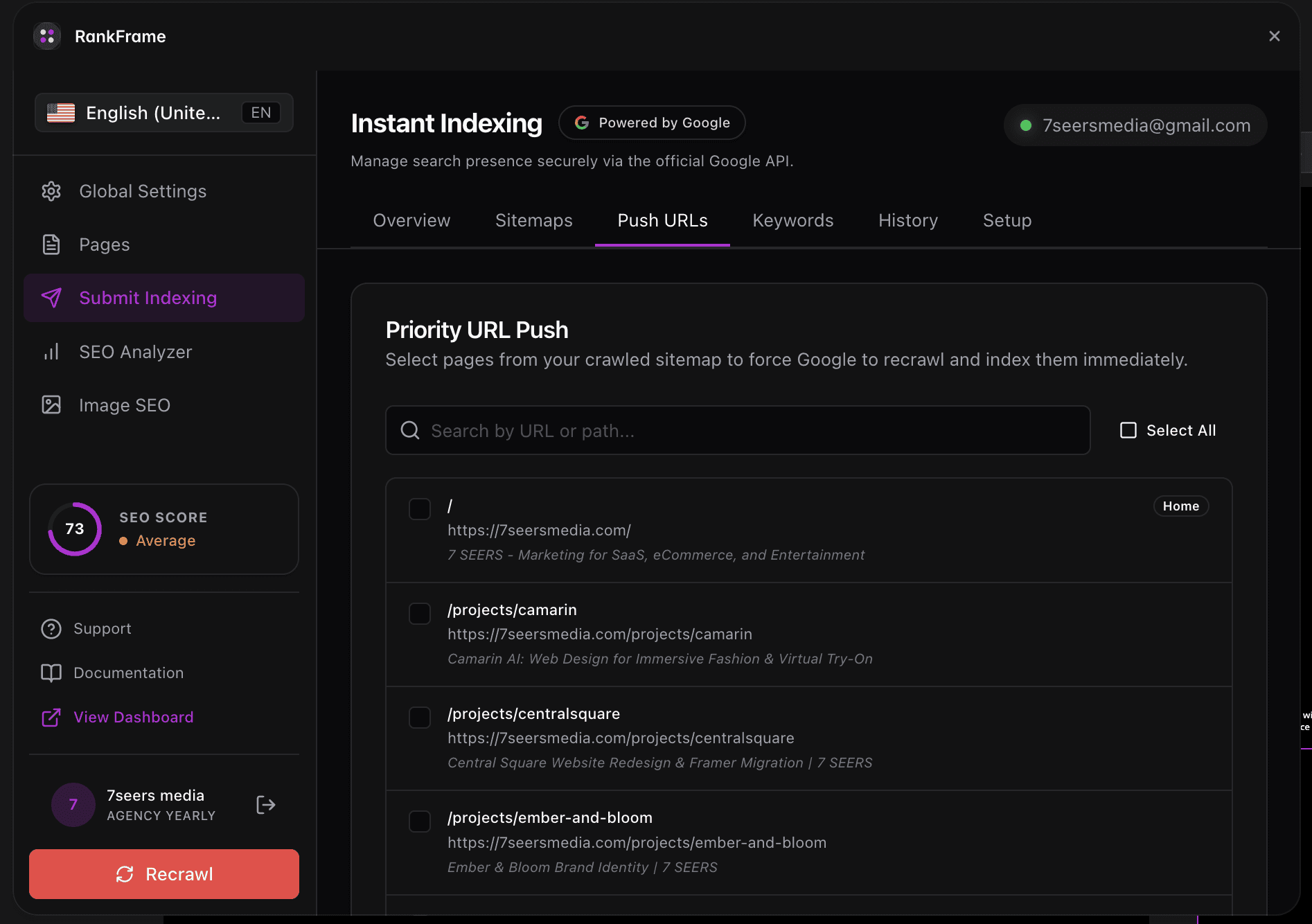
Task: Click the search magnifier icon
Action: point(410,430)
